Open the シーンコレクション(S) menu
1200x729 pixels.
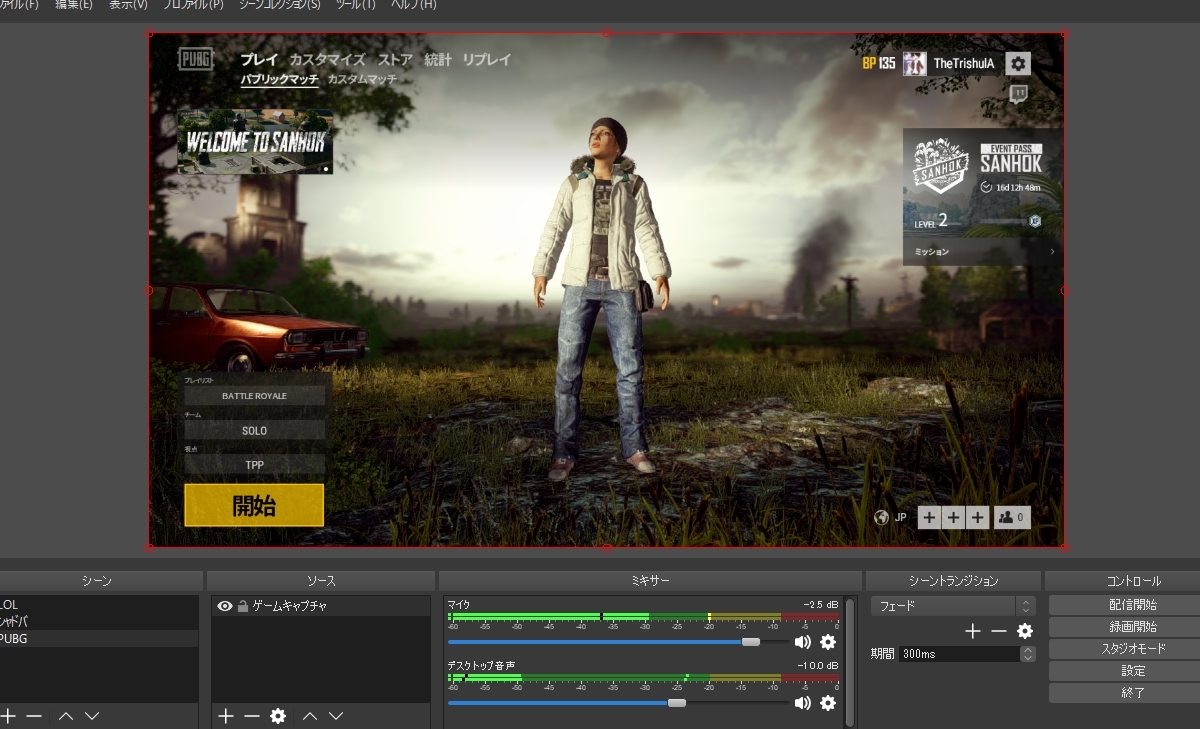click(x=280, y=5)
